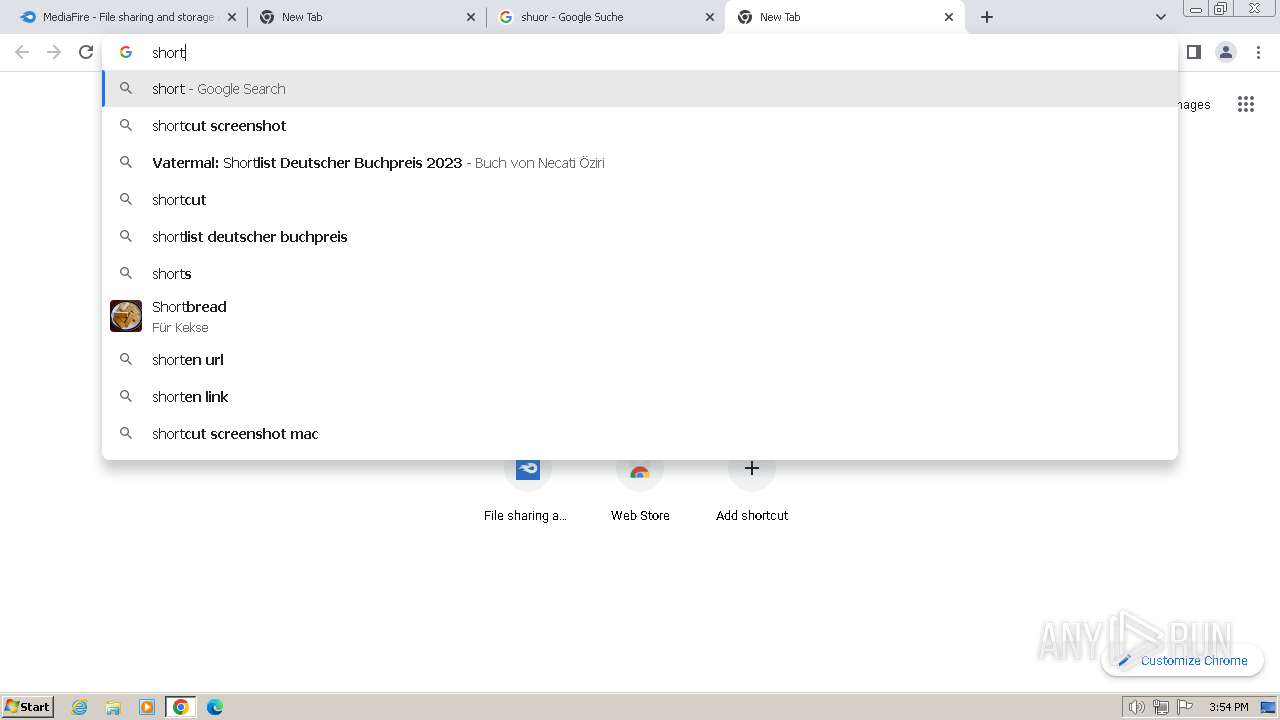This screenshot has height=720, width=1280.
Task: Click the Shortbread thumbnail image
Action: coord(126,316)
